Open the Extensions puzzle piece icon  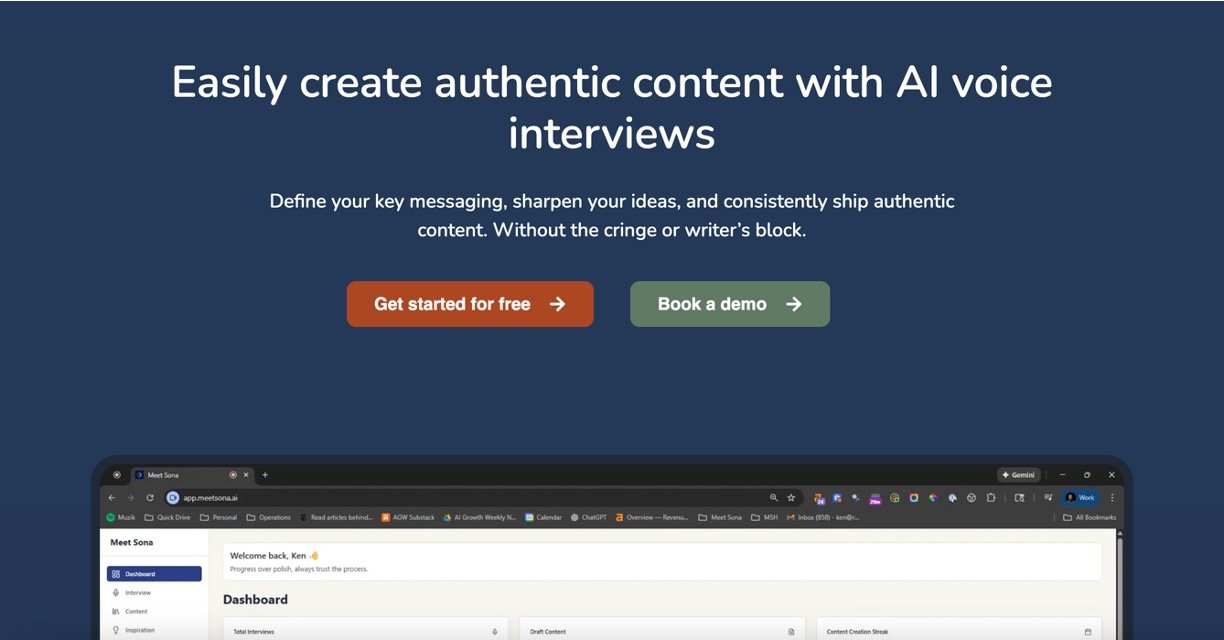pos(990,497)
